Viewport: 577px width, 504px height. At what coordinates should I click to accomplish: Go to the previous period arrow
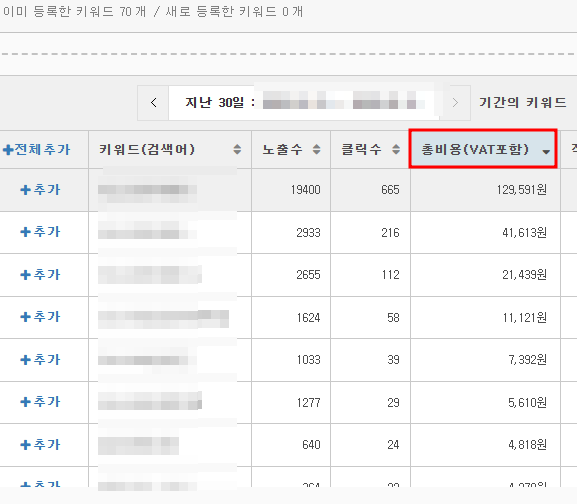click(153, 103)
